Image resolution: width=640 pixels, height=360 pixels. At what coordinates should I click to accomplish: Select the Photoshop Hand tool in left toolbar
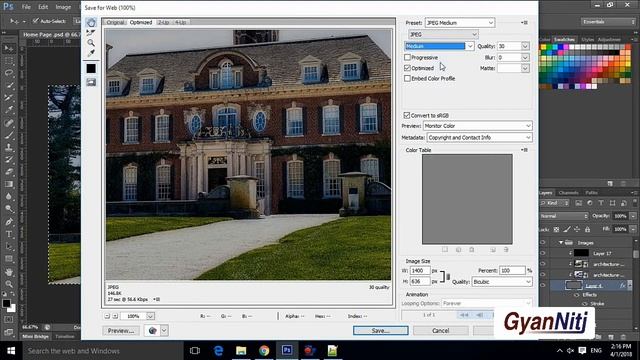[9, 272]
